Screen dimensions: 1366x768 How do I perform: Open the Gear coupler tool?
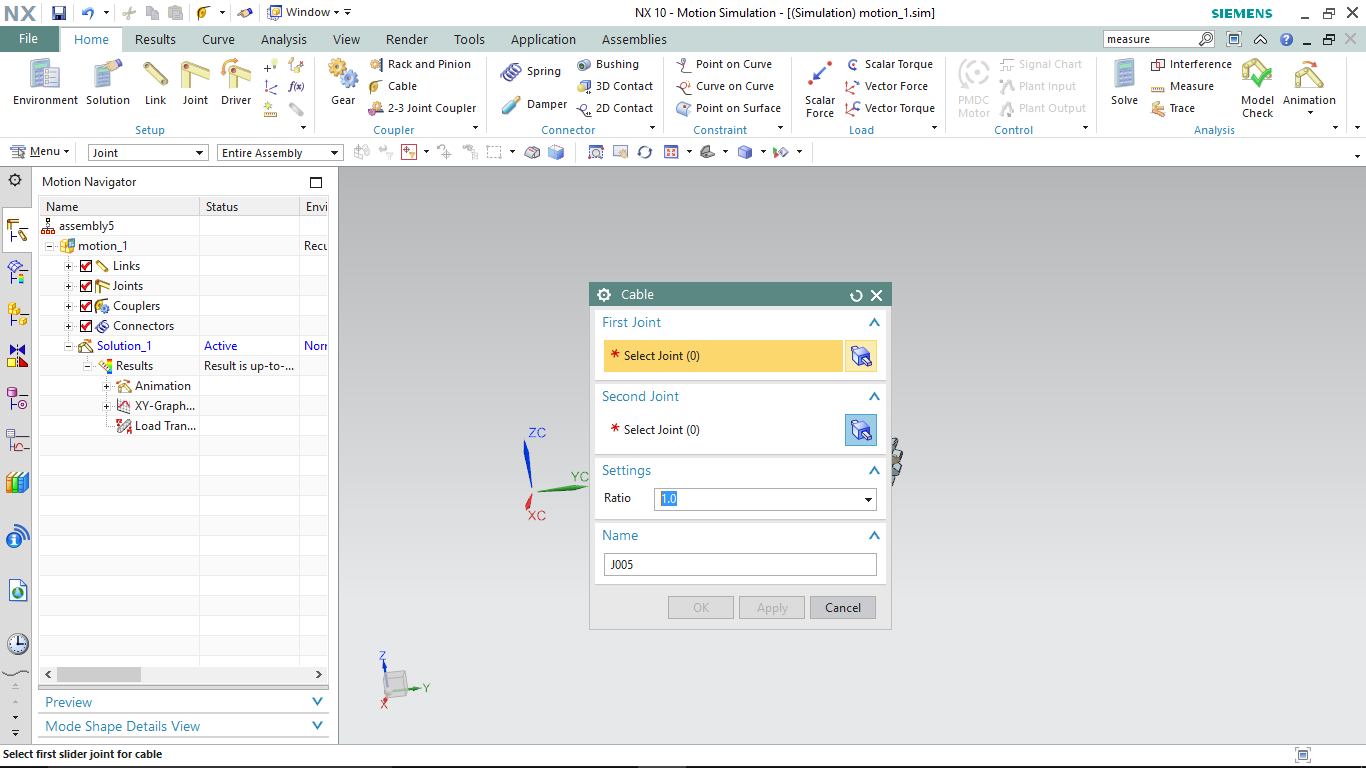(x=343, y=82)
